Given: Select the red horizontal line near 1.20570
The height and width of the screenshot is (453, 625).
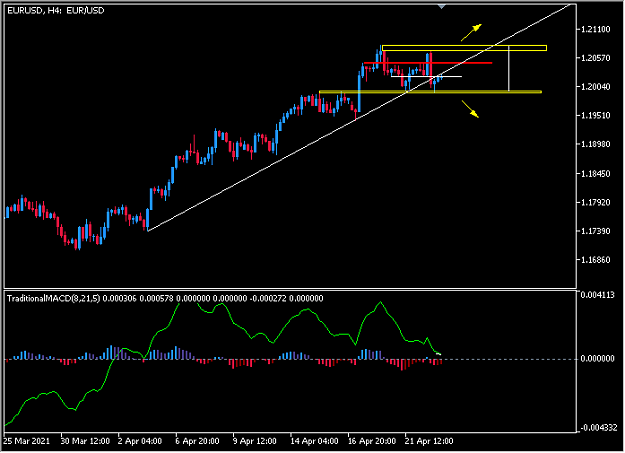Looking at the screenshot, I should (428, 63).
